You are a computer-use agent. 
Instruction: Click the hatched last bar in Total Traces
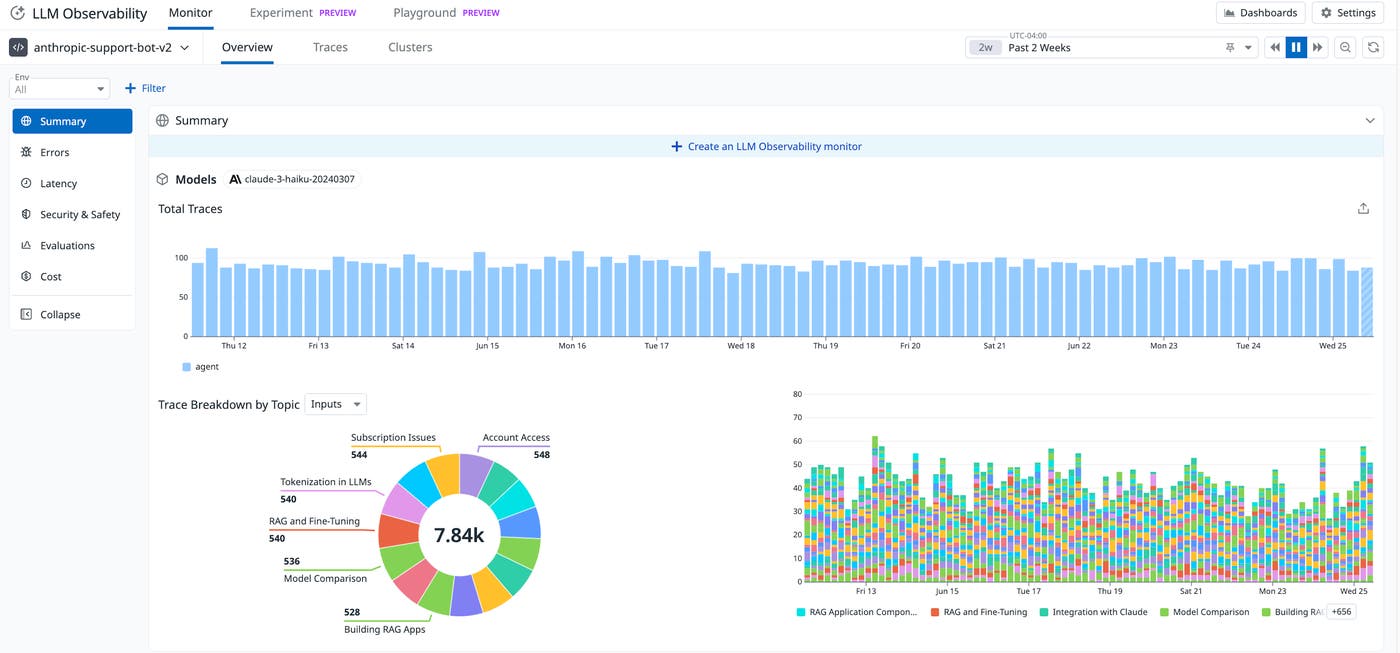pyautogui.click(x=1367, y=302)
